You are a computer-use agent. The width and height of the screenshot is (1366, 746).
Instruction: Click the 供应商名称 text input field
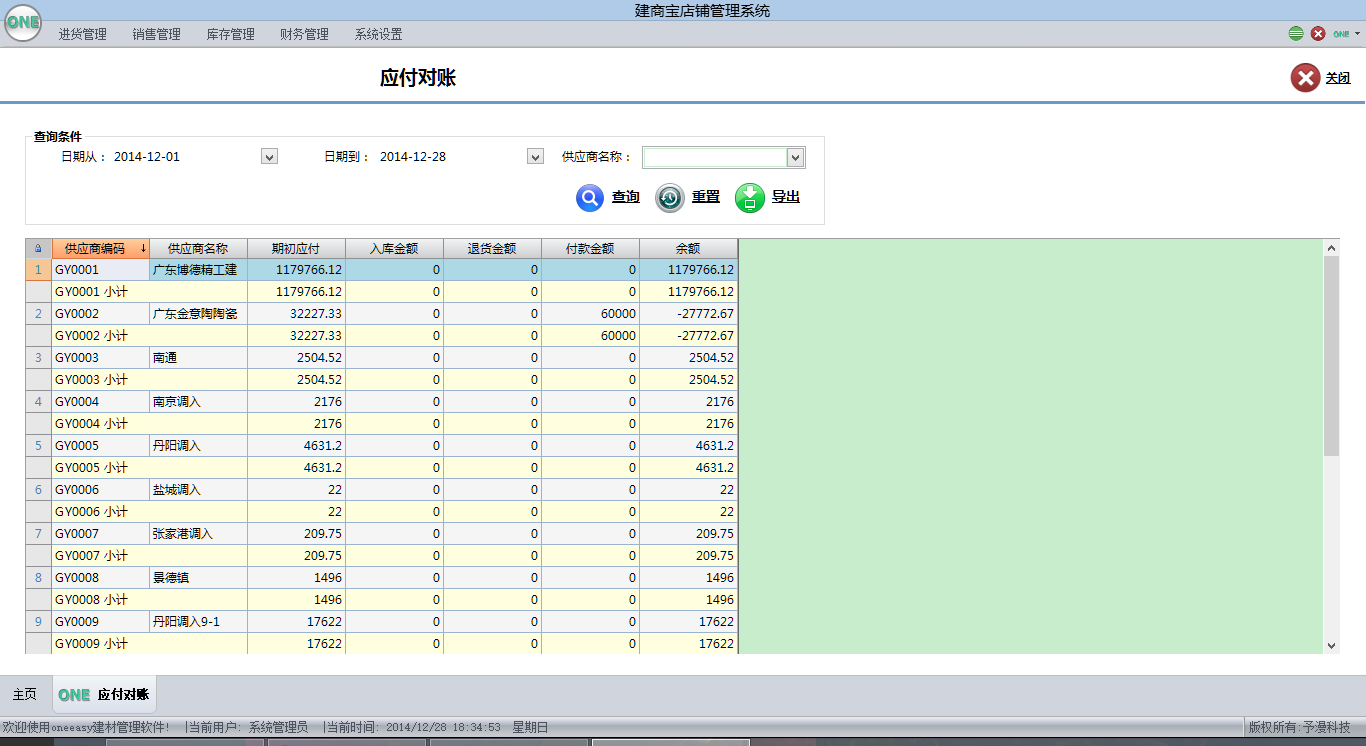[714, 158]
